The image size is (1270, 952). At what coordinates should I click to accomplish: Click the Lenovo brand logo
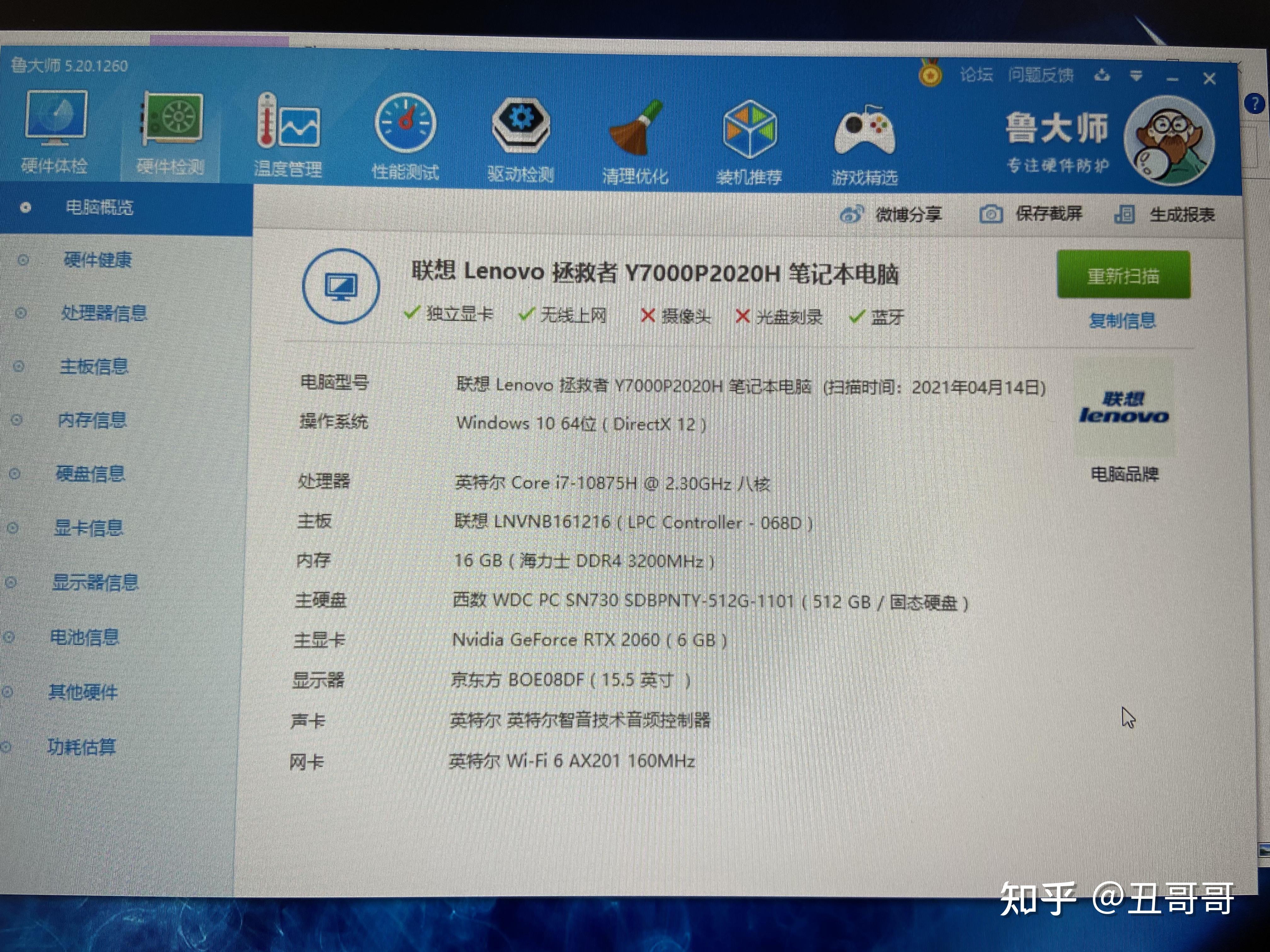pos(1124,407)
